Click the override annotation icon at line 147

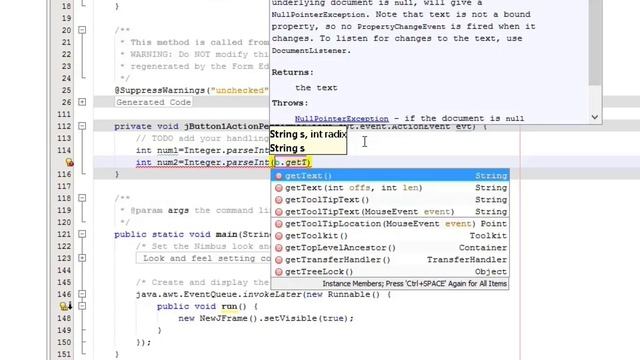(66, 306)
